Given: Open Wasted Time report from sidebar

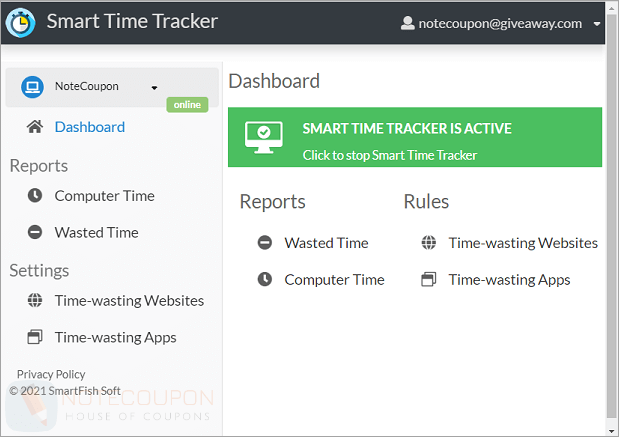Looking at the screenshot, I should (x=96, y=233).
